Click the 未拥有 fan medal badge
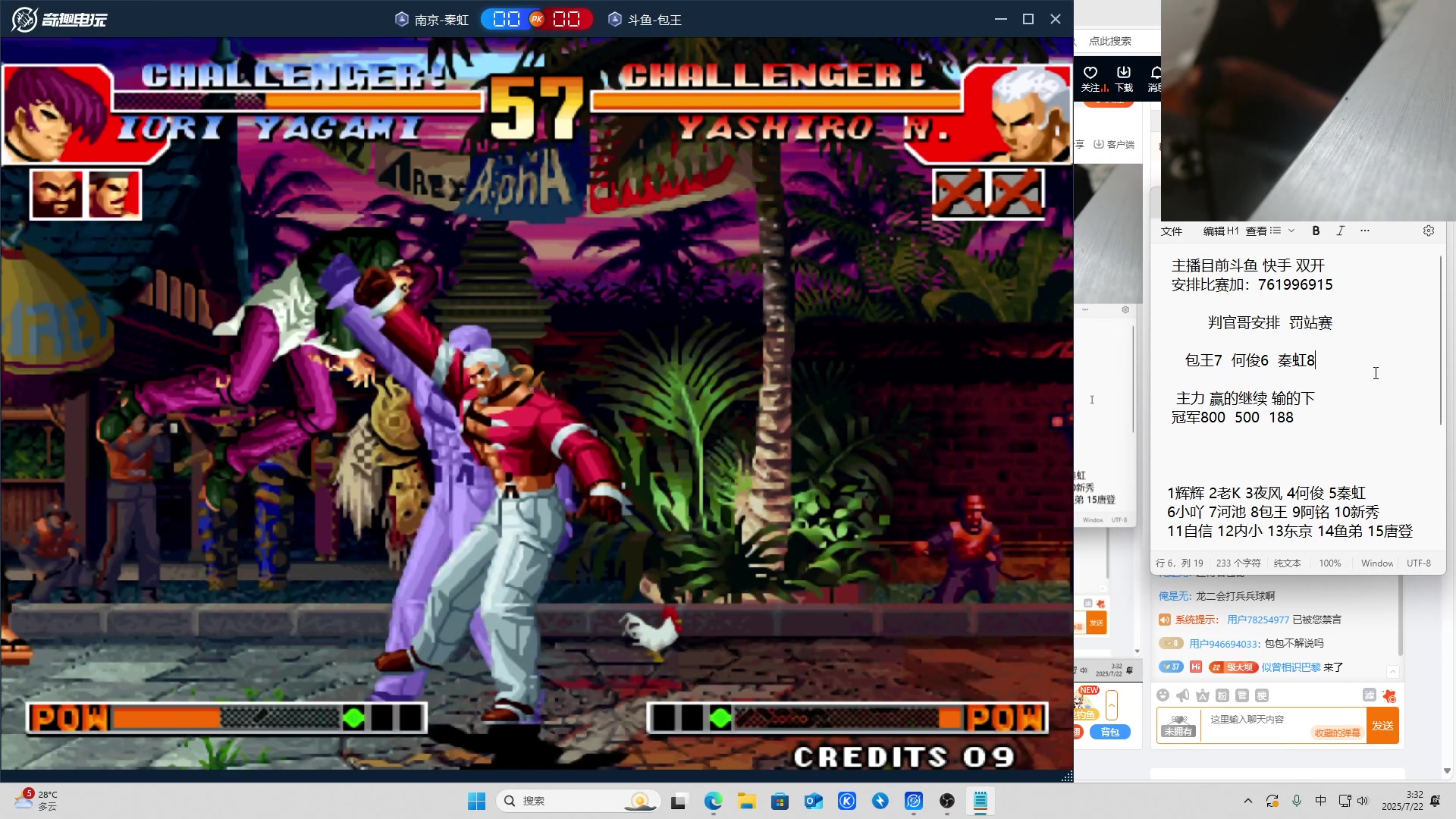Viewport: 1456px width, 819px height. tap(1178, 726)
